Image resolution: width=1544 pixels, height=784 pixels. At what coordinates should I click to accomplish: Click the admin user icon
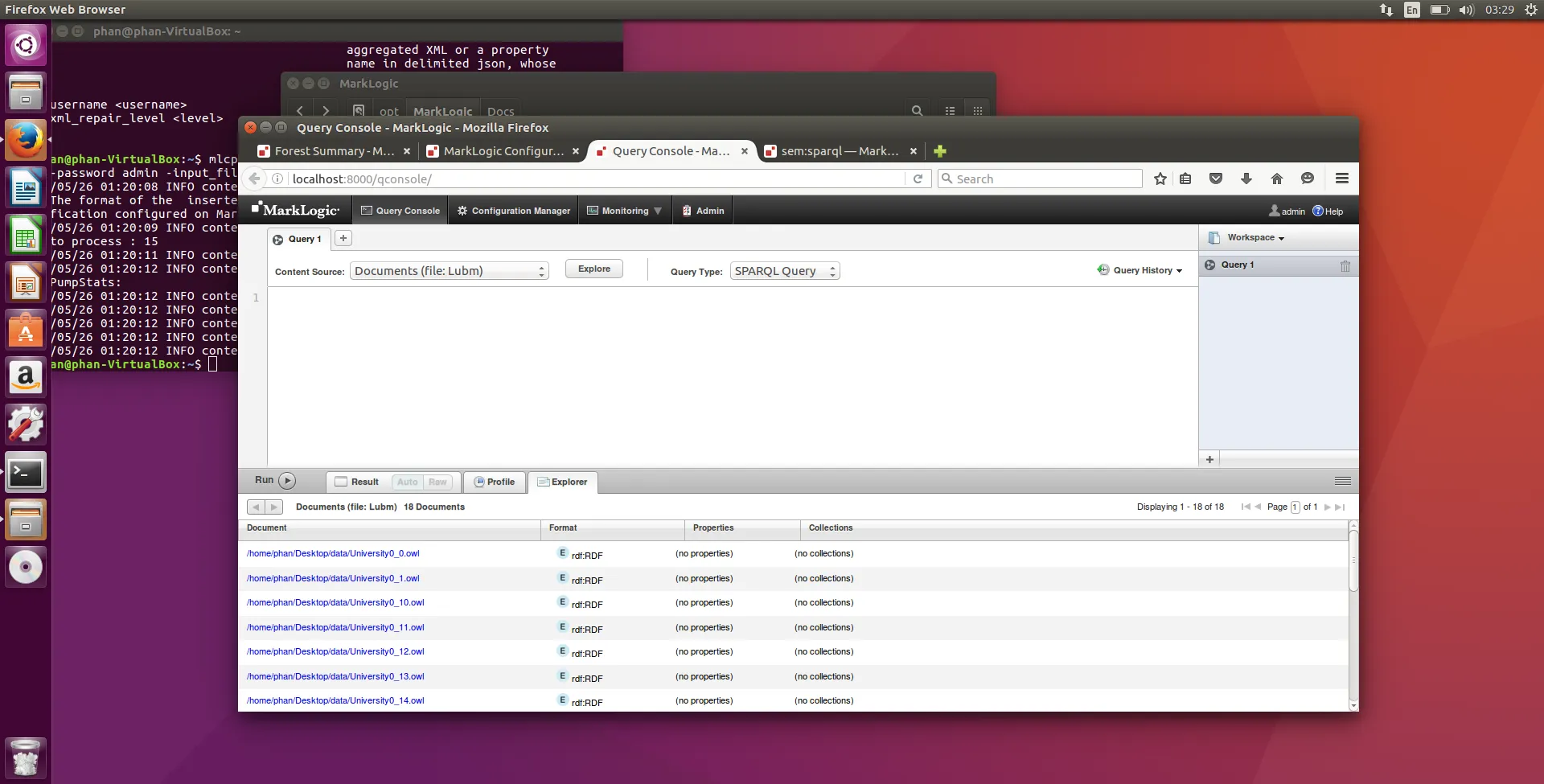[x=1274, y=211]
